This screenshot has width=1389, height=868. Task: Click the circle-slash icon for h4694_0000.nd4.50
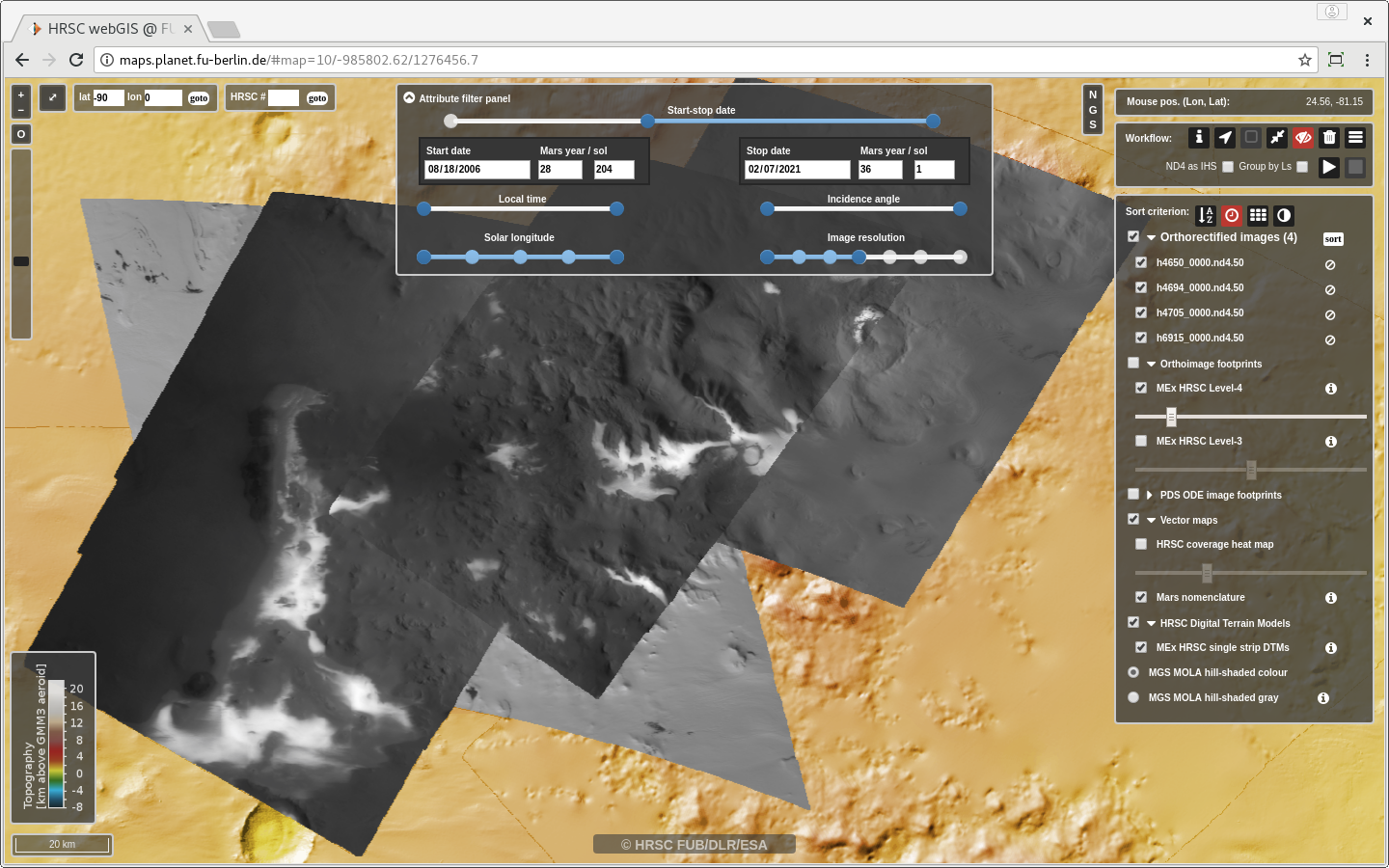tap(1330, 290)
